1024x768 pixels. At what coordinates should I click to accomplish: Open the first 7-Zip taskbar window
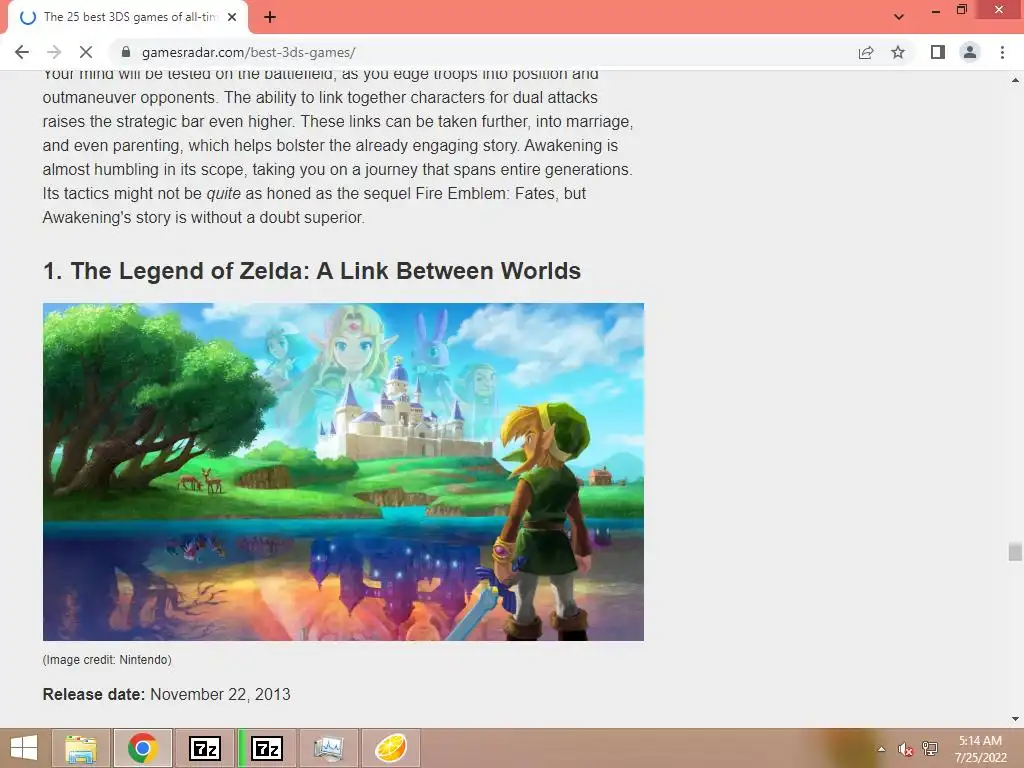[204, 748]
